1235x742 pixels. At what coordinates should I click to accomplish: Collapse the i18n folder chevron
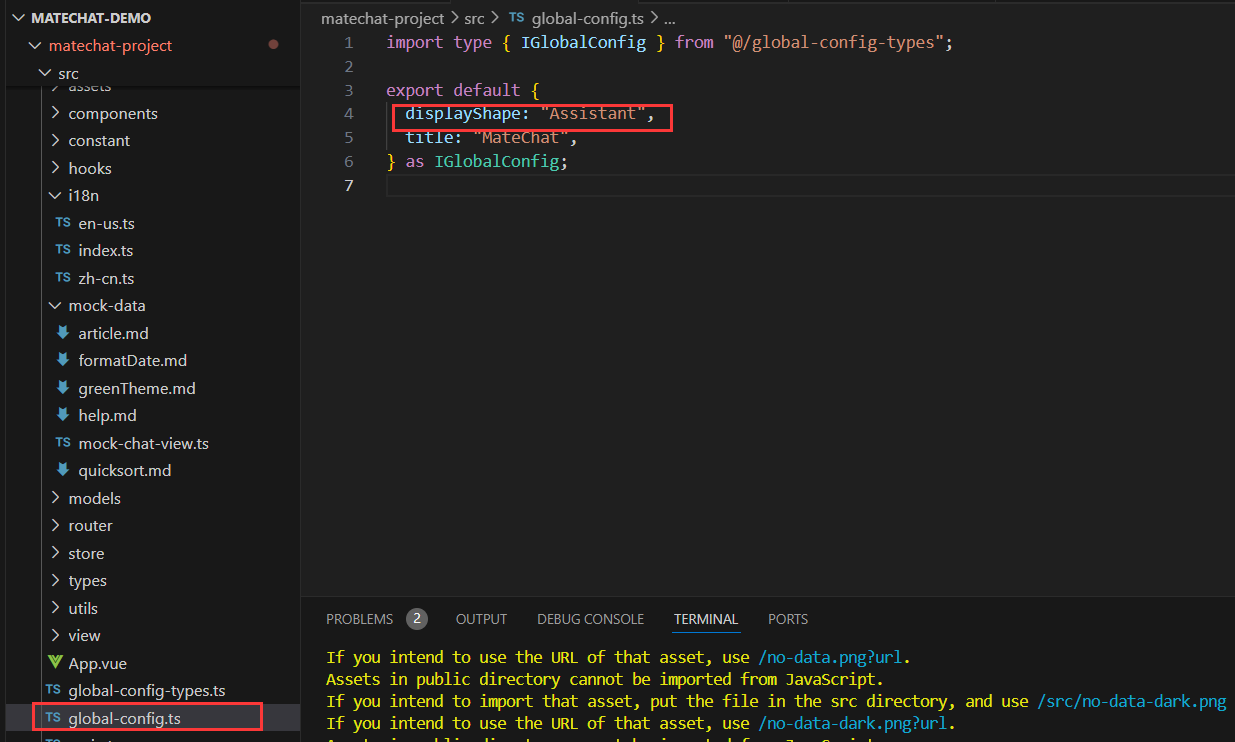pyautogui.click(x=56, y=196)
